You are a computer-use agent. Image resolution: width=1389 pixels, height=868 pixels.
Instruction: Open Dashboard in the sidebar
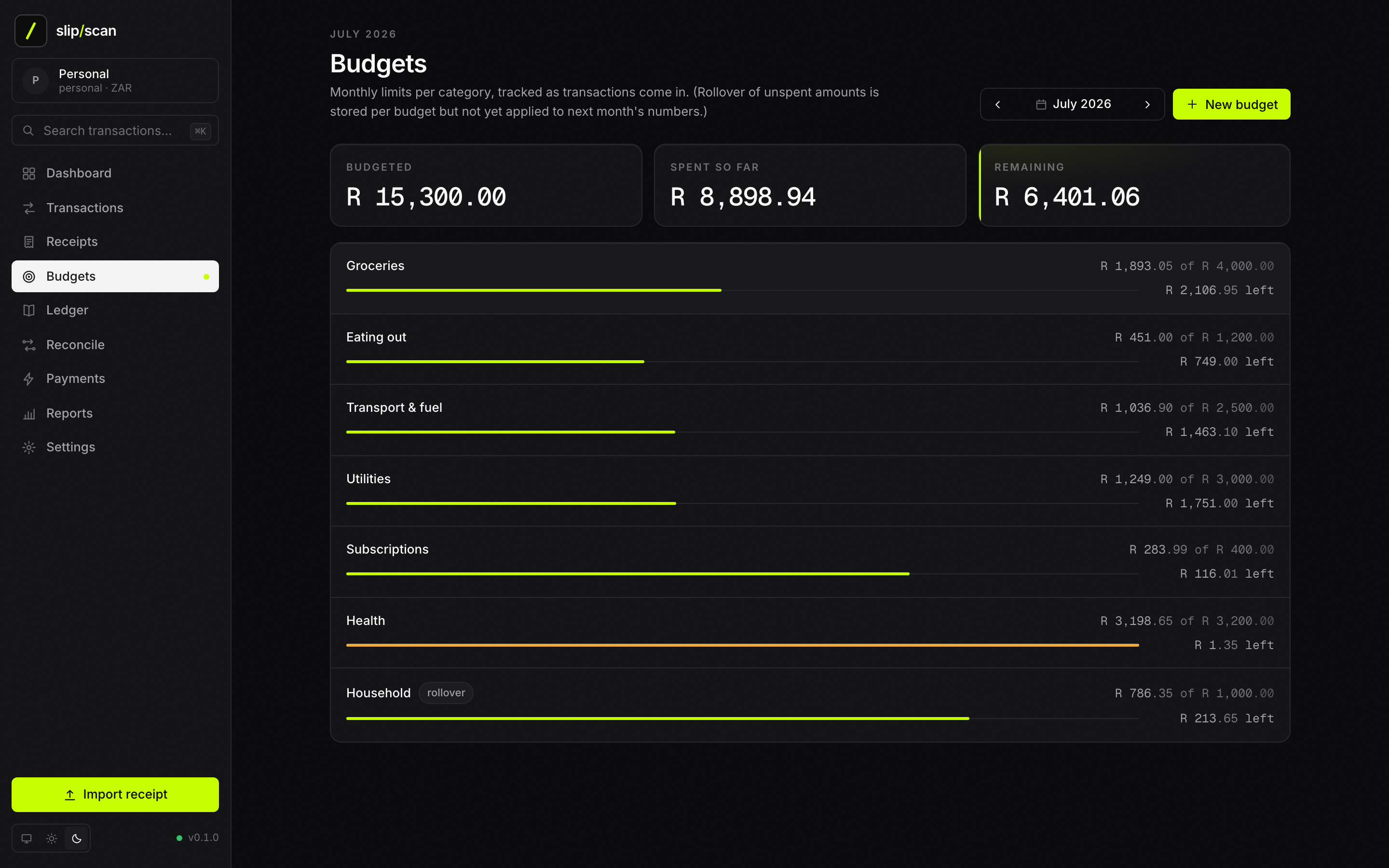[x=115, y=174]
